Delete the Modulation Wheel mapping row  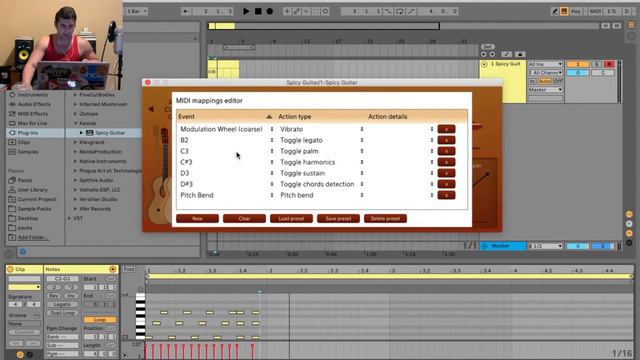(446, 129)
